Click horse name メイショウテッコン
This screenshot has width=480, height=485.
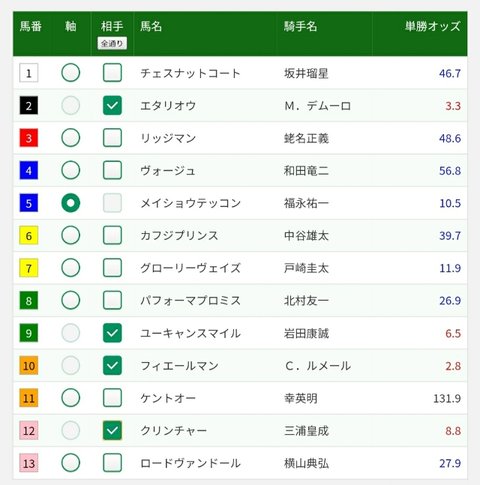(x=190, y=203)
